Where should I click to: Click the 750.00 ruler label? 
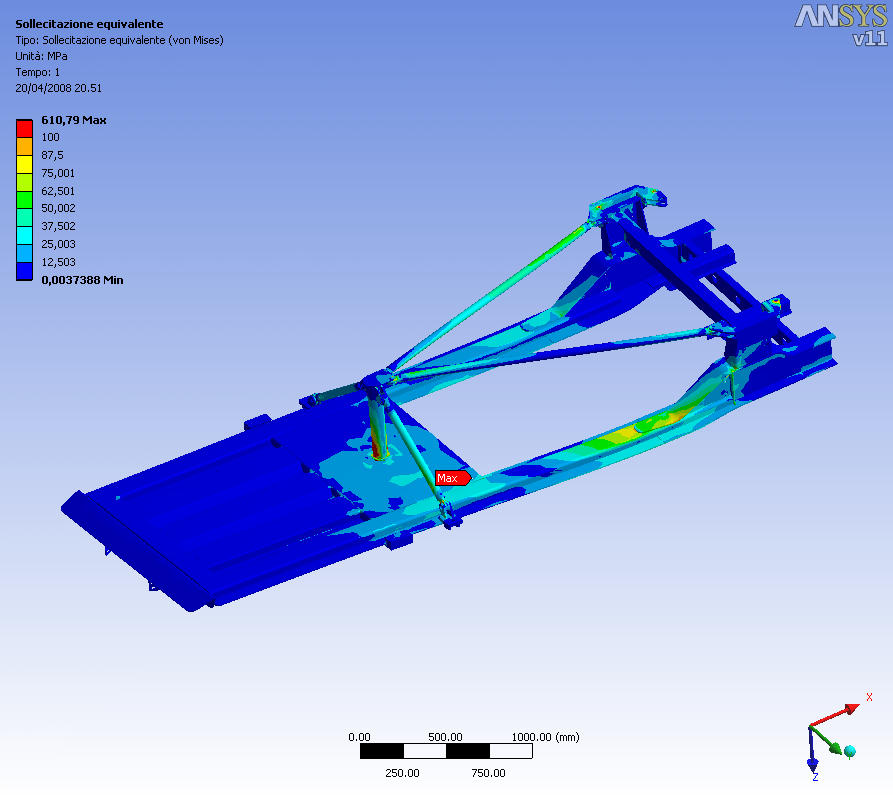(489, 773)
